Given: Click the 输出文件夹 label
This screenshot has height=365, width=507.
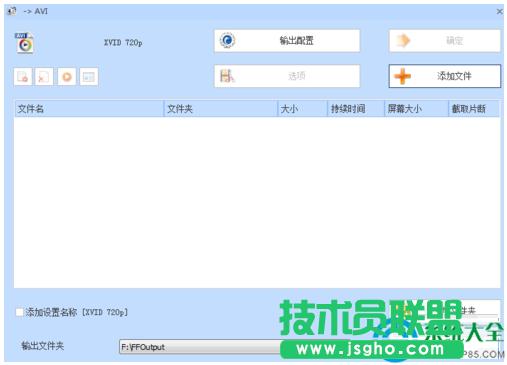Looking at the screenshot, I should tap(42, 346).
